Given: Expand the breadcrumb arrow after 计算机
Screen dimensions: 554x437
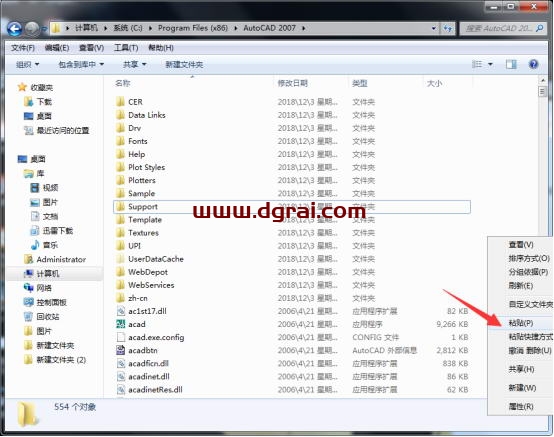Looking at the screenshot, I should [105, 28].
